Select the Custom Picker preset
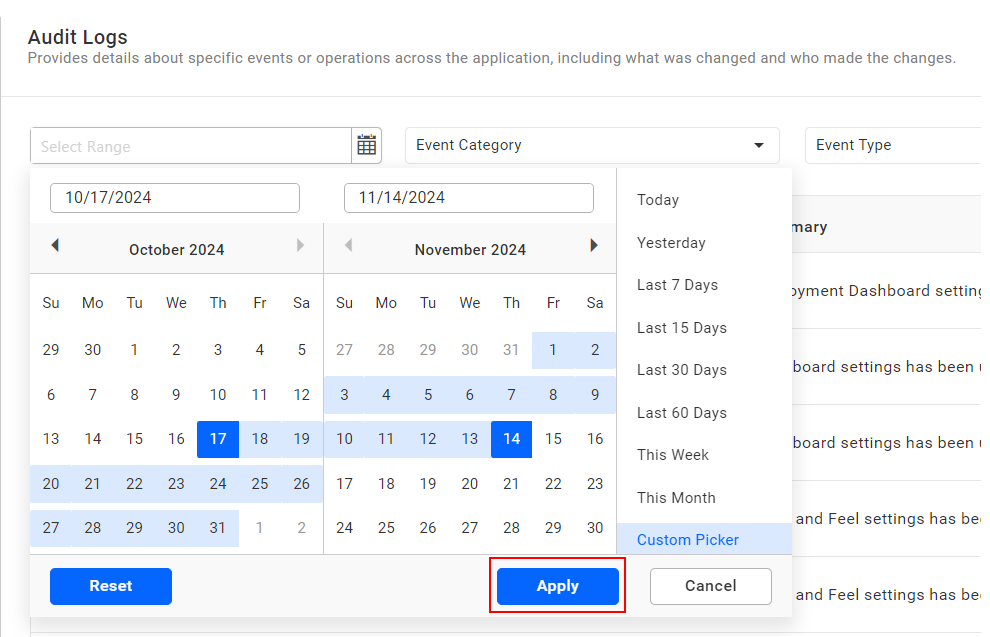This screenshot has height=637, width=990. 687,539
